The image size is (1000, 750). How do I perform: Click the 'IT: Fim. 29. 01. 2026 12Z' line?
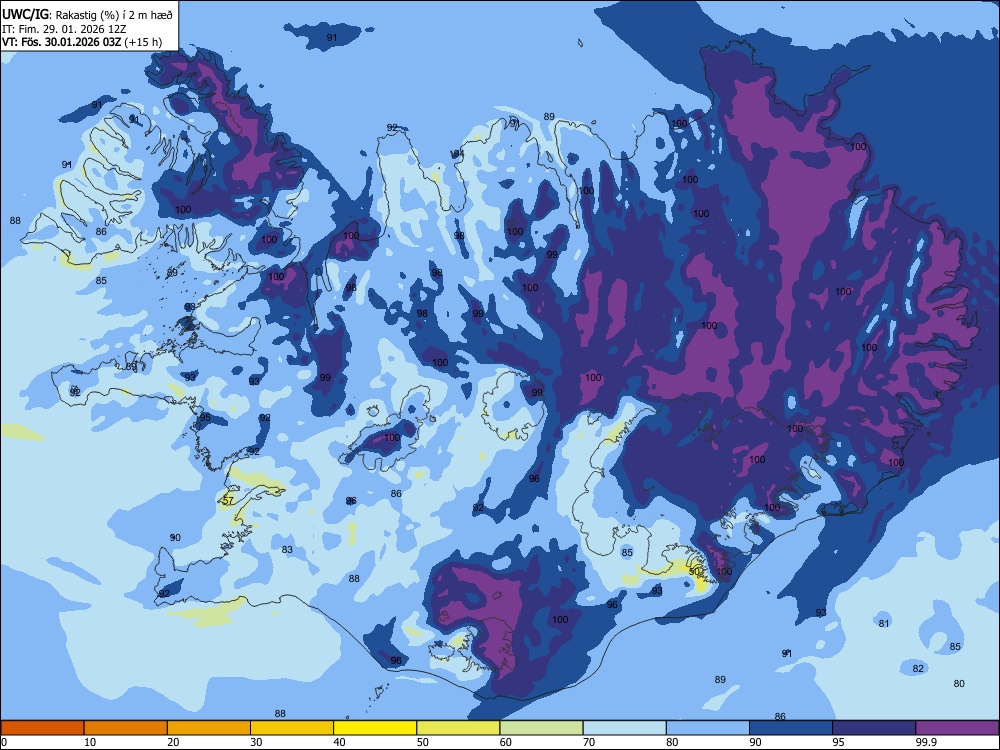coord(64,29)
